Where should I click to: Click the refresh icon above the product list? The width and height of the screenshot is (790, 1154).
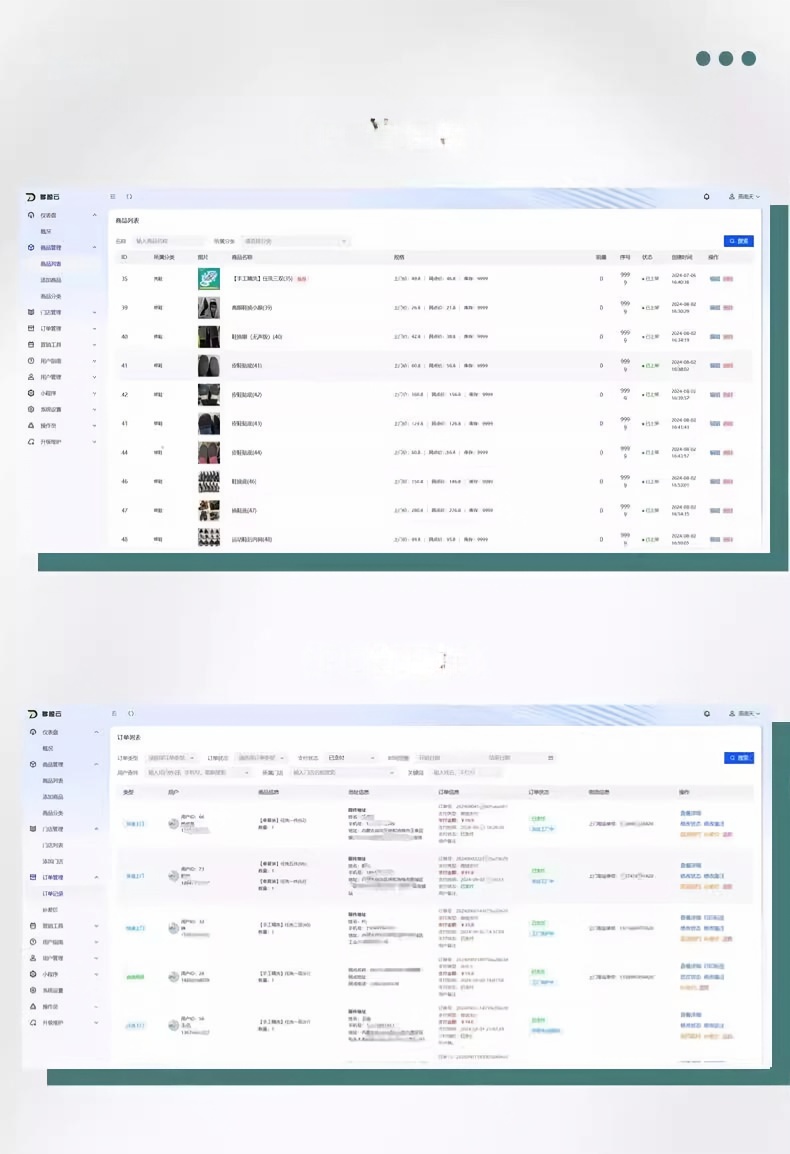(129, 197)
